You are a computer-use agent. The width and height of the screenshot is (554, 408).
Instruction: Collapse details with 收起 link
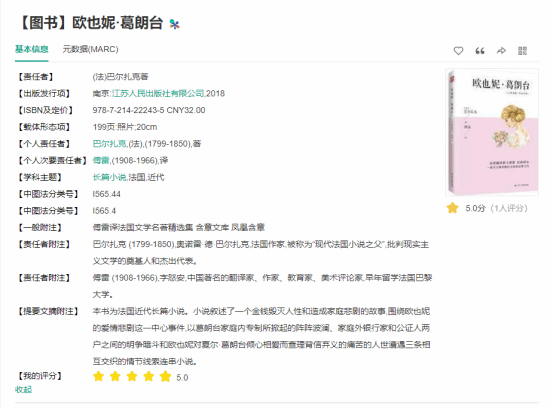coord(23,389)
